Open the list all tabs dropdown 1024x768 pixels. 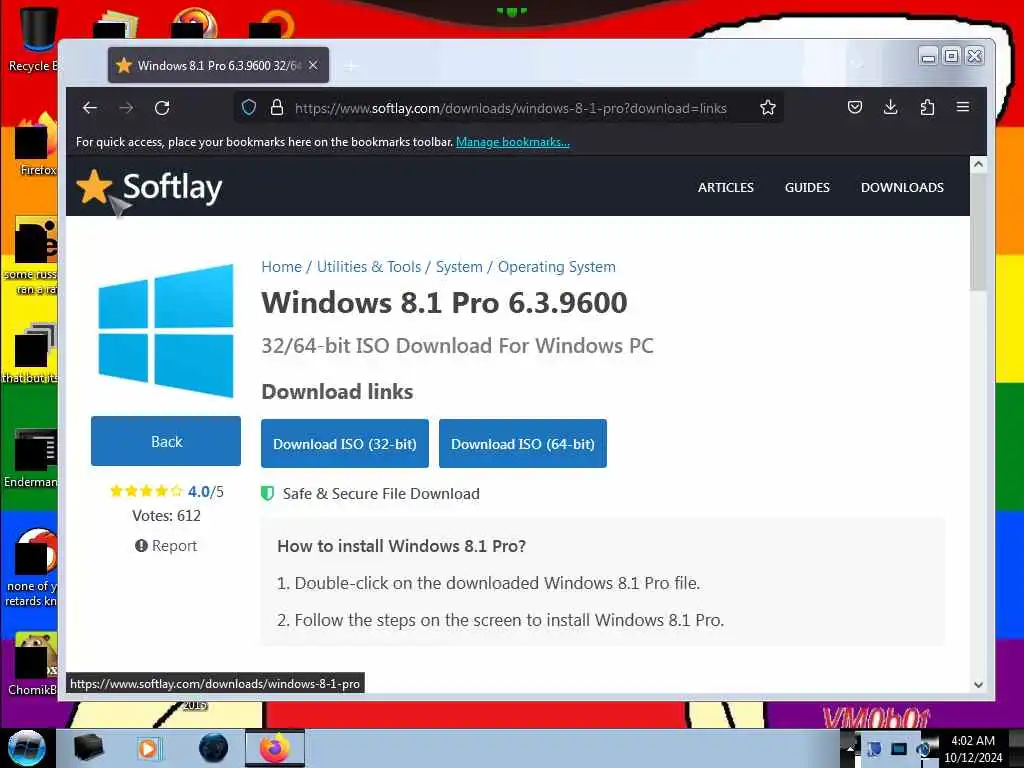click(x=857, y=65)
